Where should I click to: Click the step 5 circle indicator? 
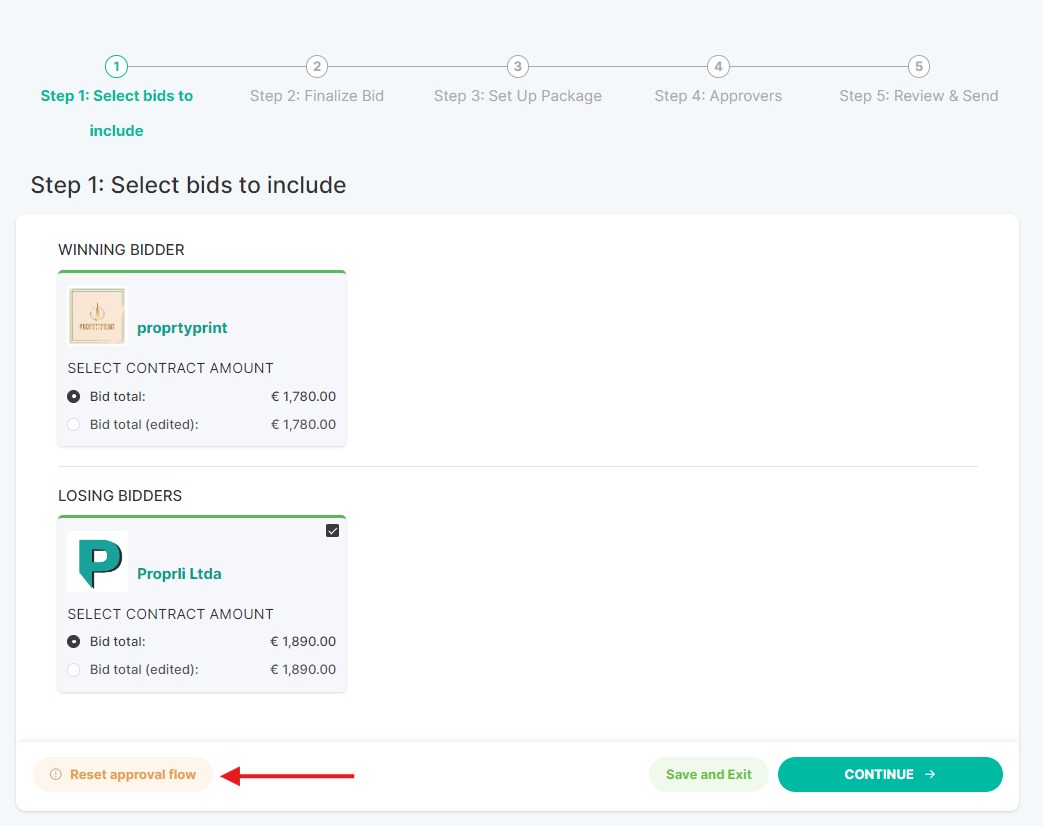click(919, 67)
